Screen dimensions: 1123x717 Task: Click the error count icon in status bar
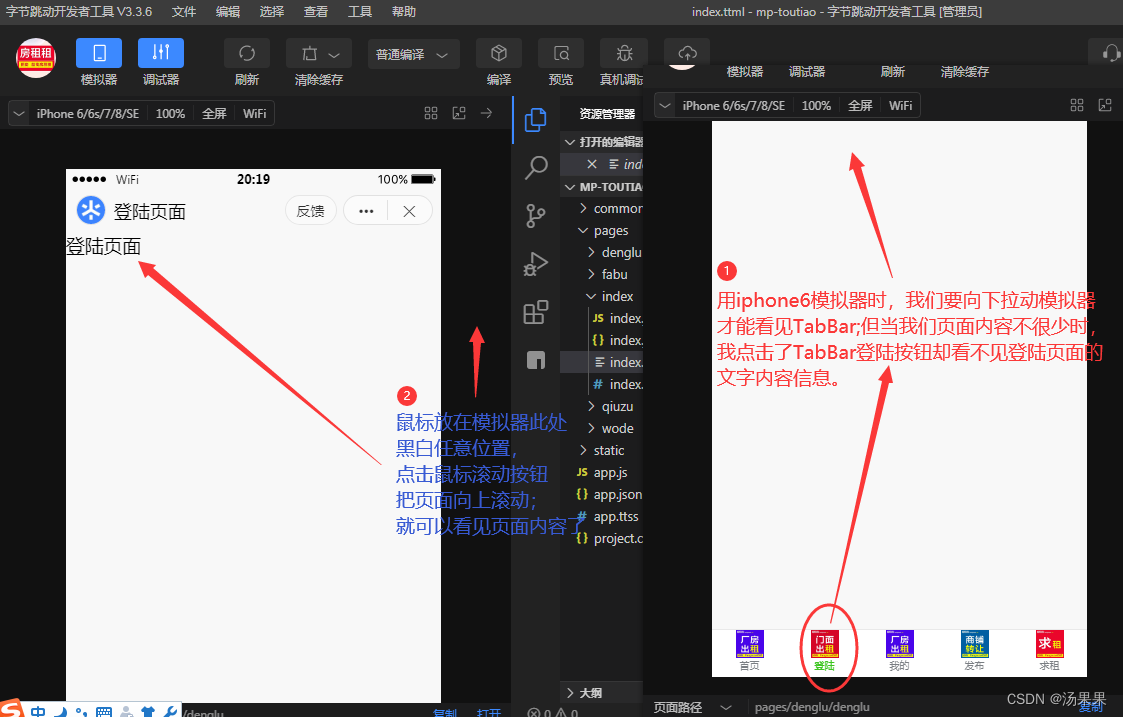pyautogui.click(x=534, y=713)
